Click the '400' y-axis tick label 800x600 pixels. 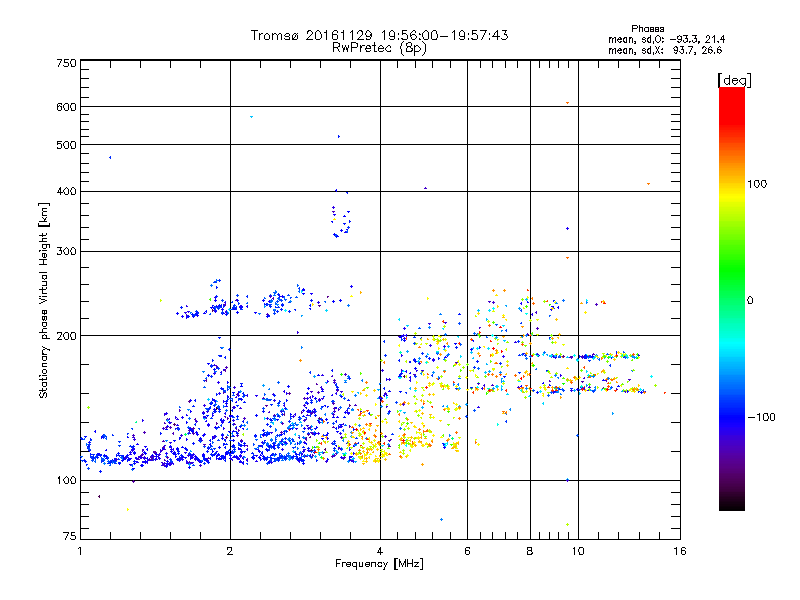[x=66, y=191]
